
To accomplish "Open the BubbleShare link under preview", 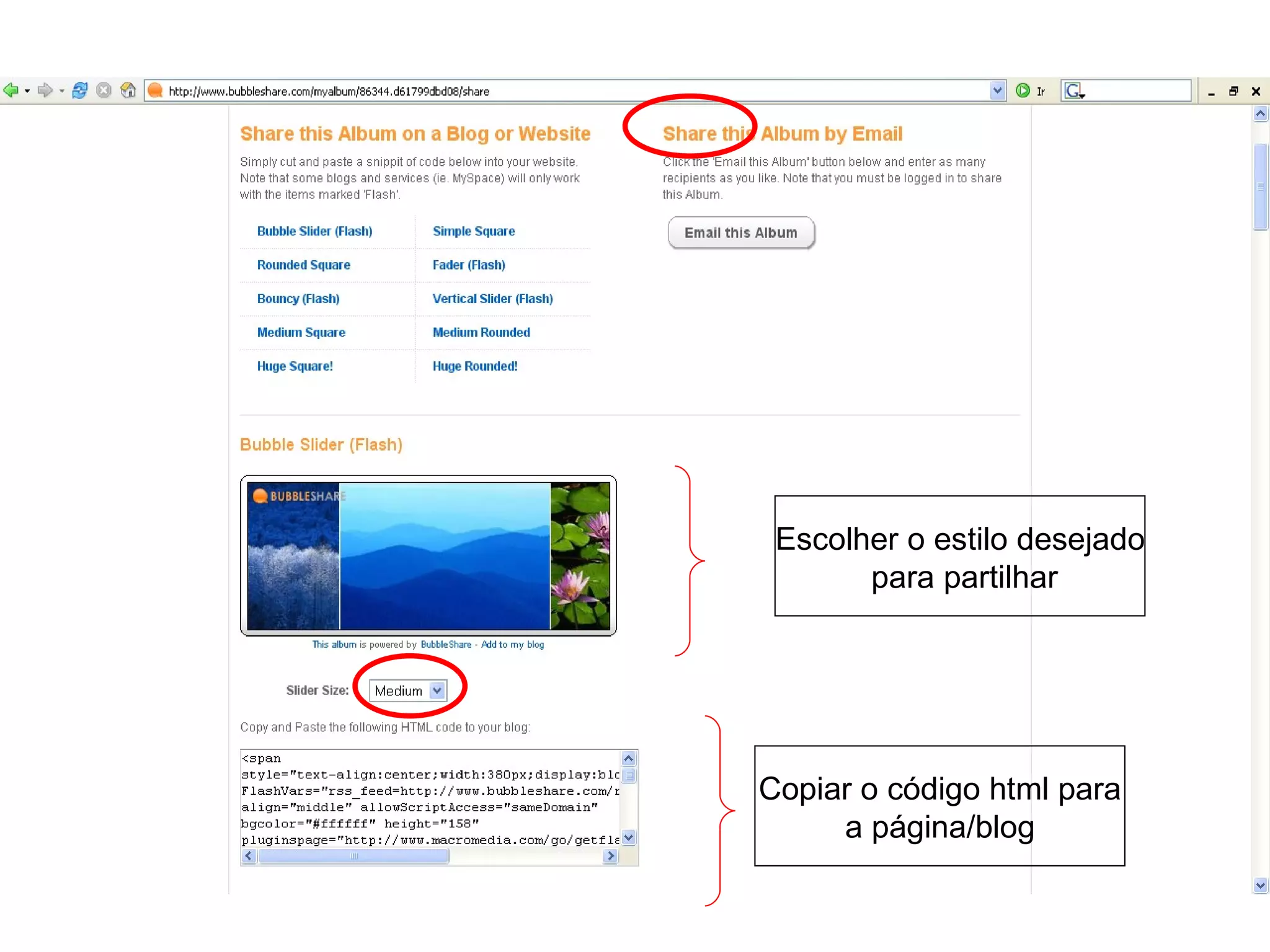I will click(x=446, y=645).
